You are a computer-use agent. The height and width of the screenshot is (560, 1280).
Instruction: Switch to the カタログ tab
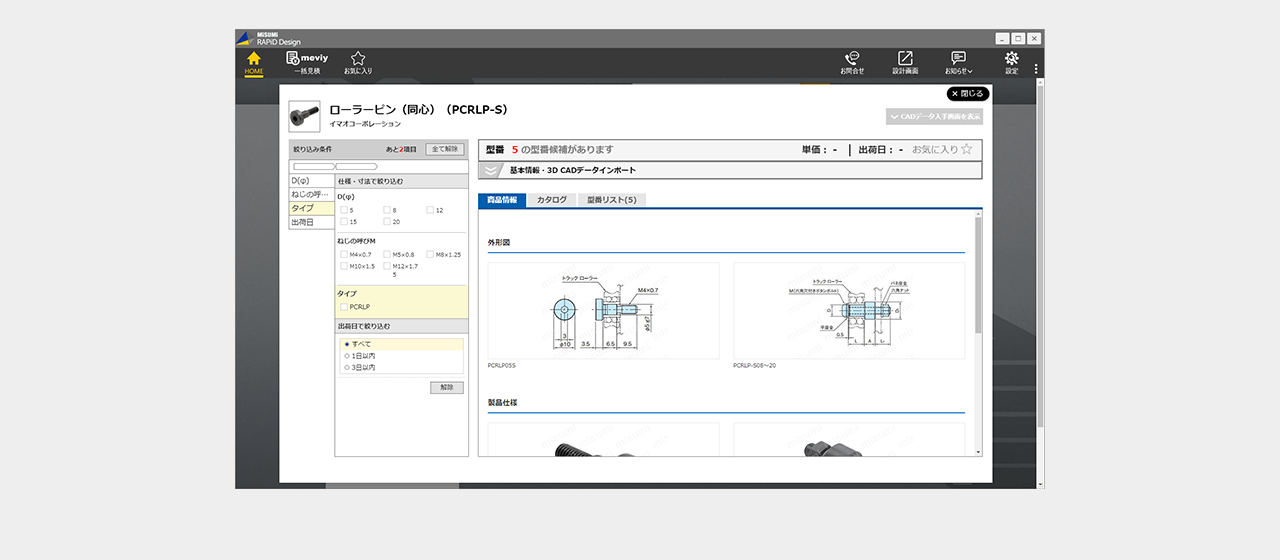[x=551, y=200]
